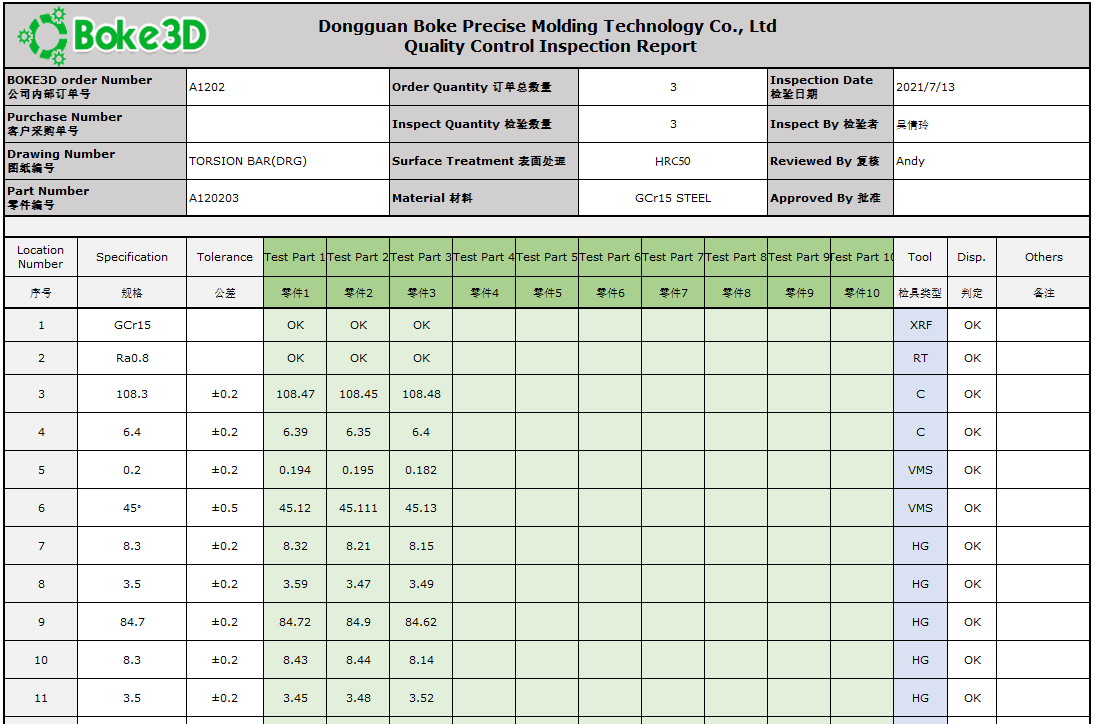
Task: Select the Quality Control Inspection Report title
Action: (550, 46)
